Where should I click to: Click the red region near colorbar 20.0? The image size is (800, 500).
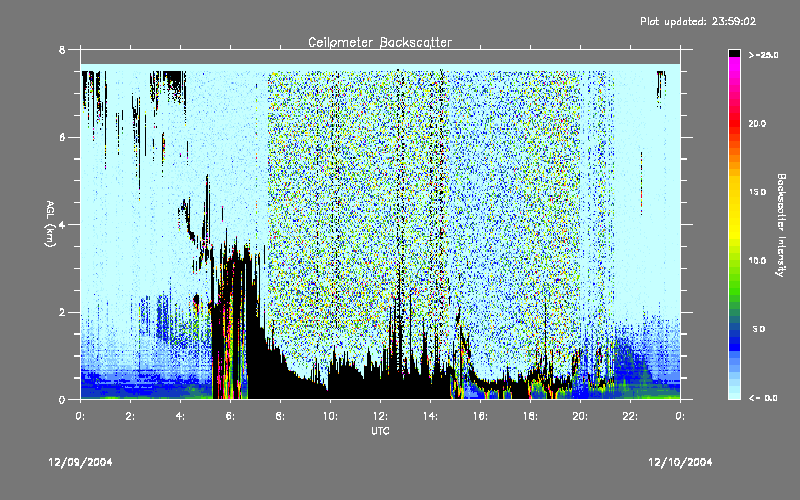[734, 124]
